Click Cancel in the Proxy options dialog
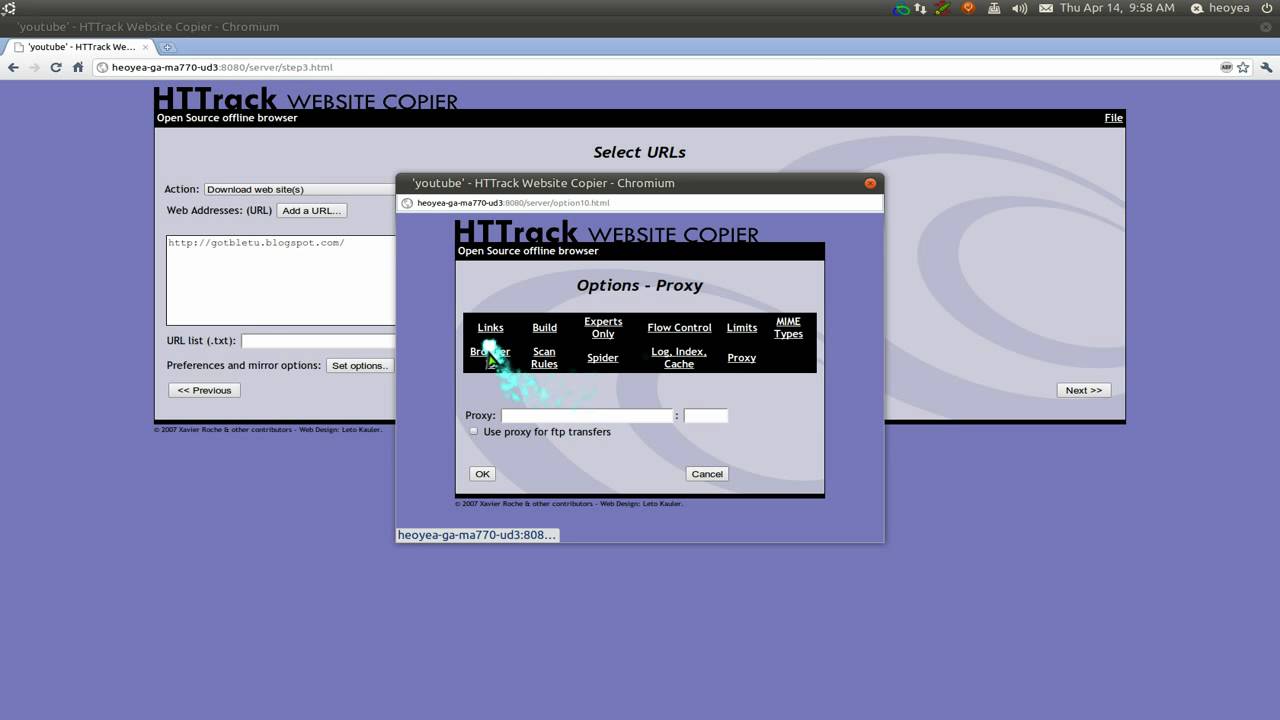This screenshot has width=1280, height=720. point(707,474)
